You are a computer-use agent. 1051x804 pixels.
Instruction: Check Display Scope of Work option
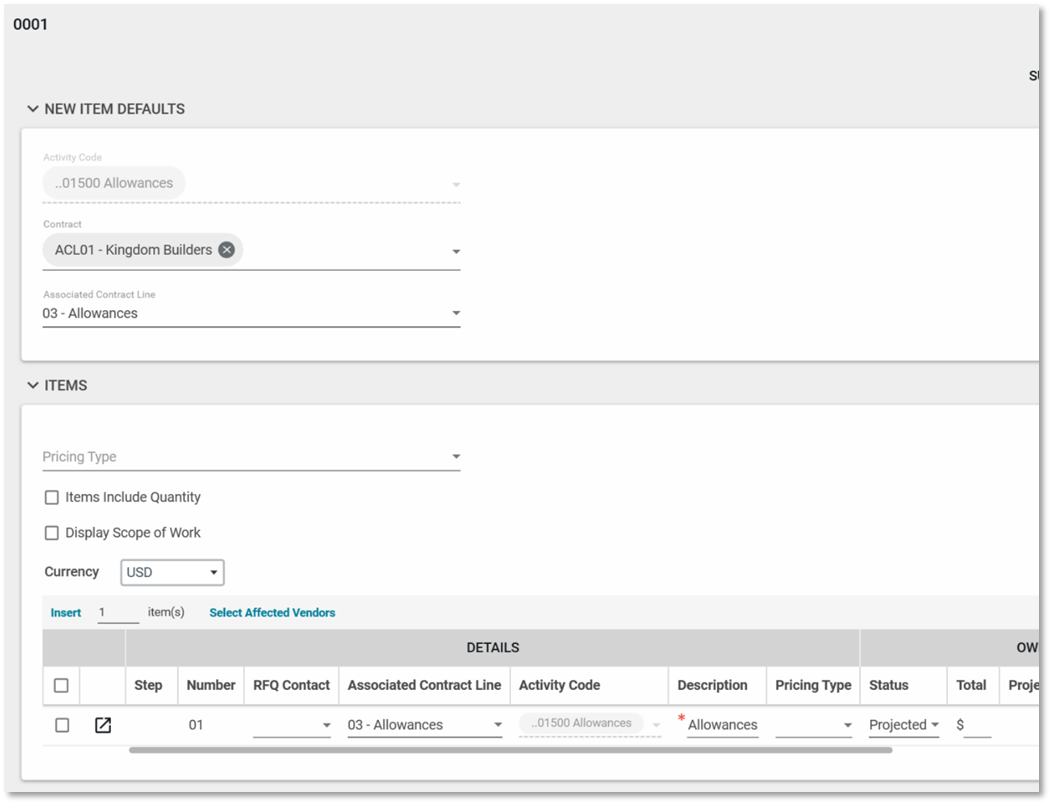(52, 533)
